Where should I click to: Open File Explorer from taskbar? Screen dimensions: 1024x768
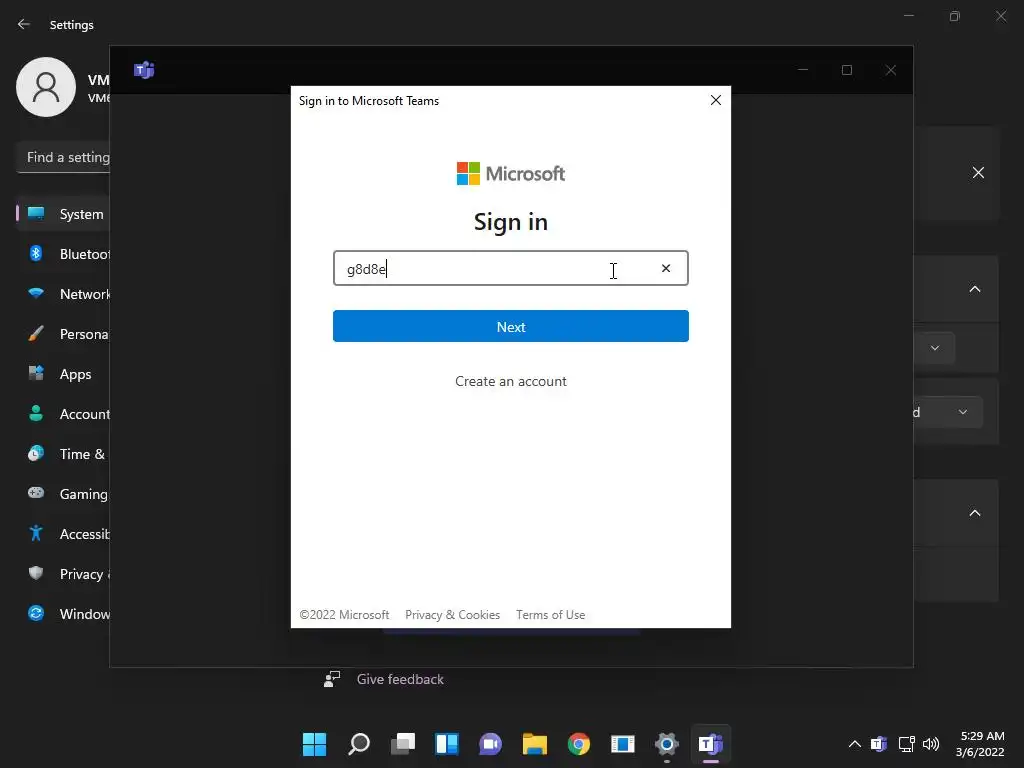click(535, 744)
